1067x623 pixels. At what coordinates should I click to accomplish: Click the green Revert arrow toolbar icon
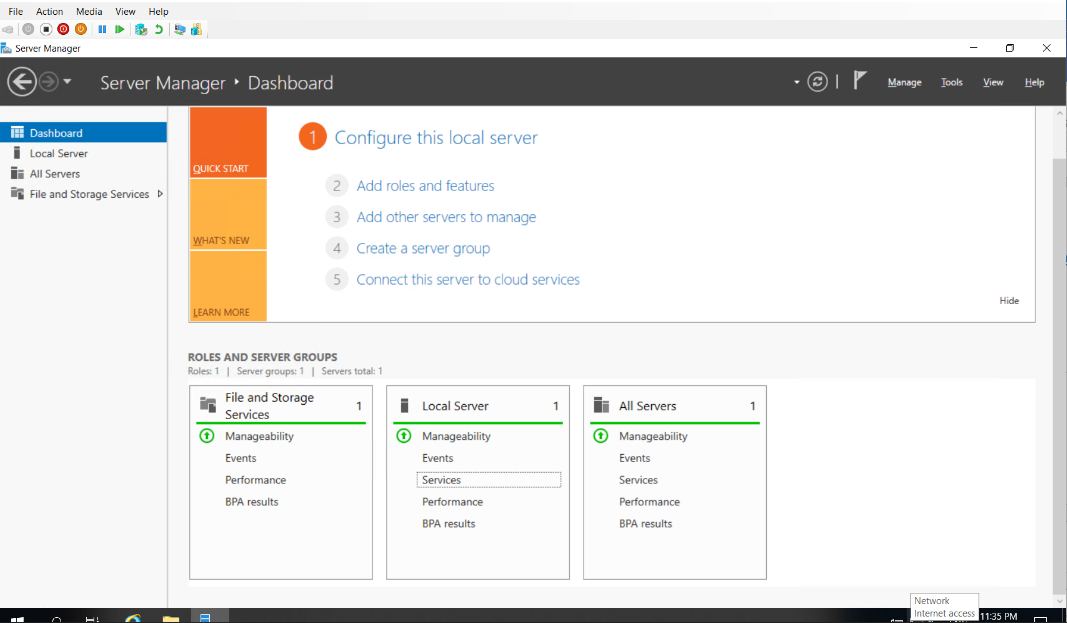159,29
